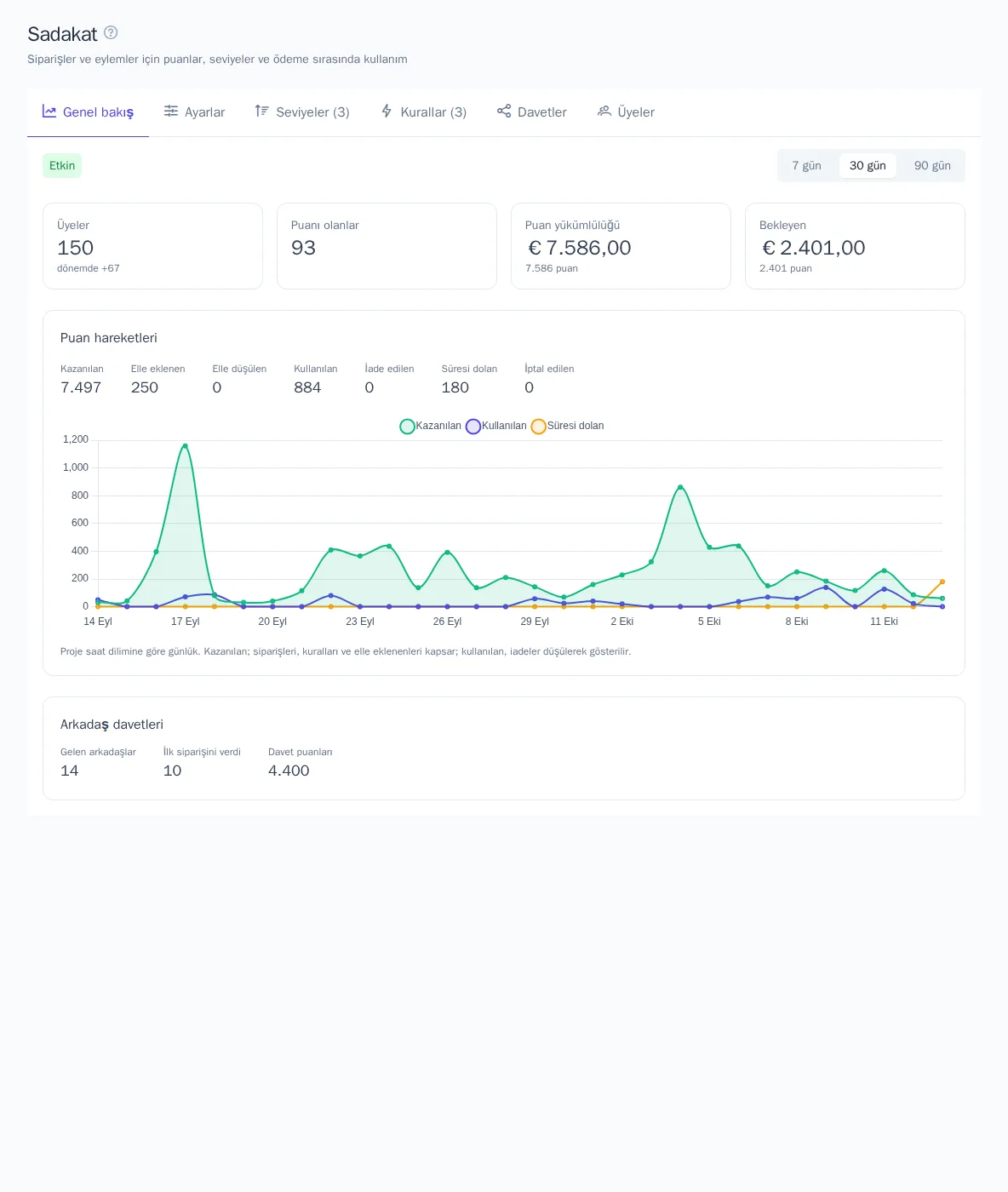Go to the Kurallar (3) tab

pyautogui.click(x=424, y=112)
